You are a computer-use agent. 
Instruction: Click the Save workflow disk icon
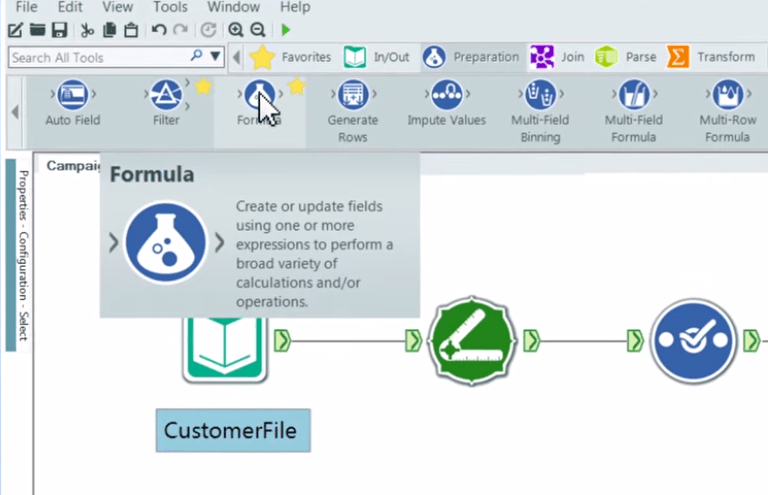click(59, 30)
